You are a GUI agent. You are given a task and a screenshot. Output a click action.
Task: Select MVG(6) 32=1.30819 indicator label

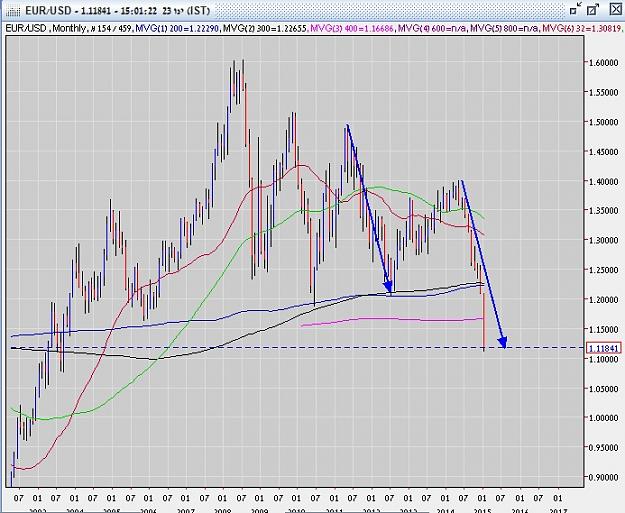pos(582,28)
